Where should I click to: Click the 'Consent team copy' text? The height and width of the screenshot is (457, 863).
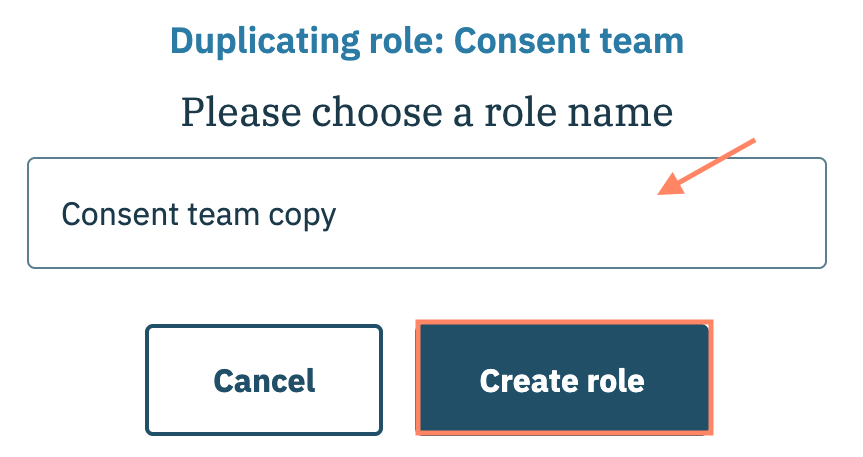[x=199, y=215]
